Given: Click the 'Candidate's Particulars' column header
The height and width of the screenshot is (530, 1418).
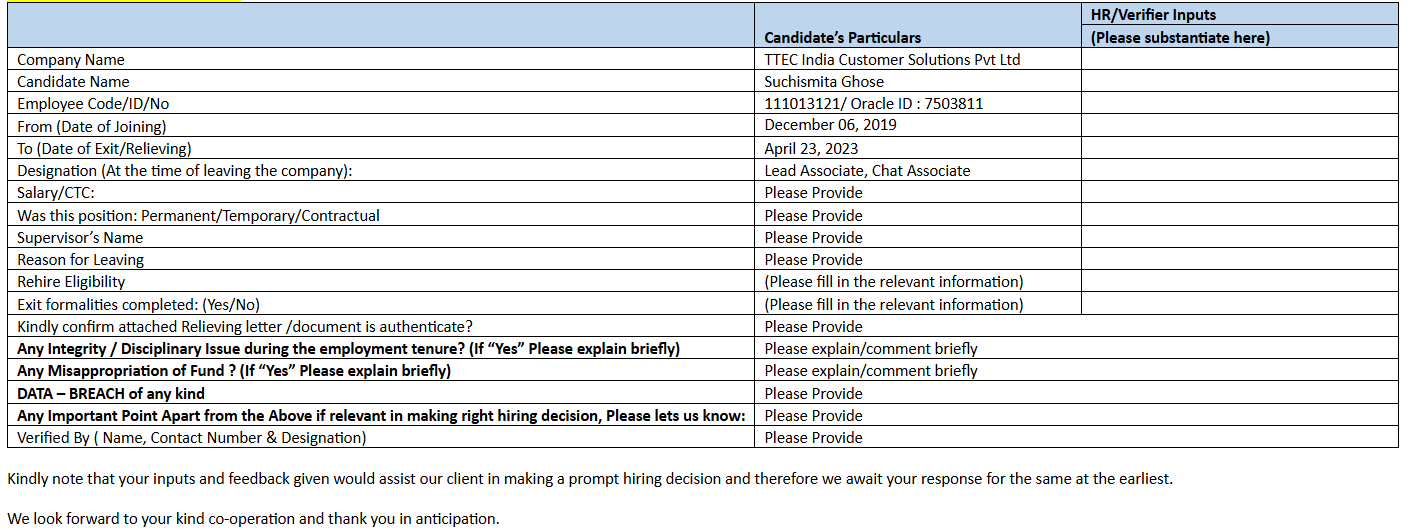Looking at the screenshot, I should pyautogui.click(x=842, y=37).
